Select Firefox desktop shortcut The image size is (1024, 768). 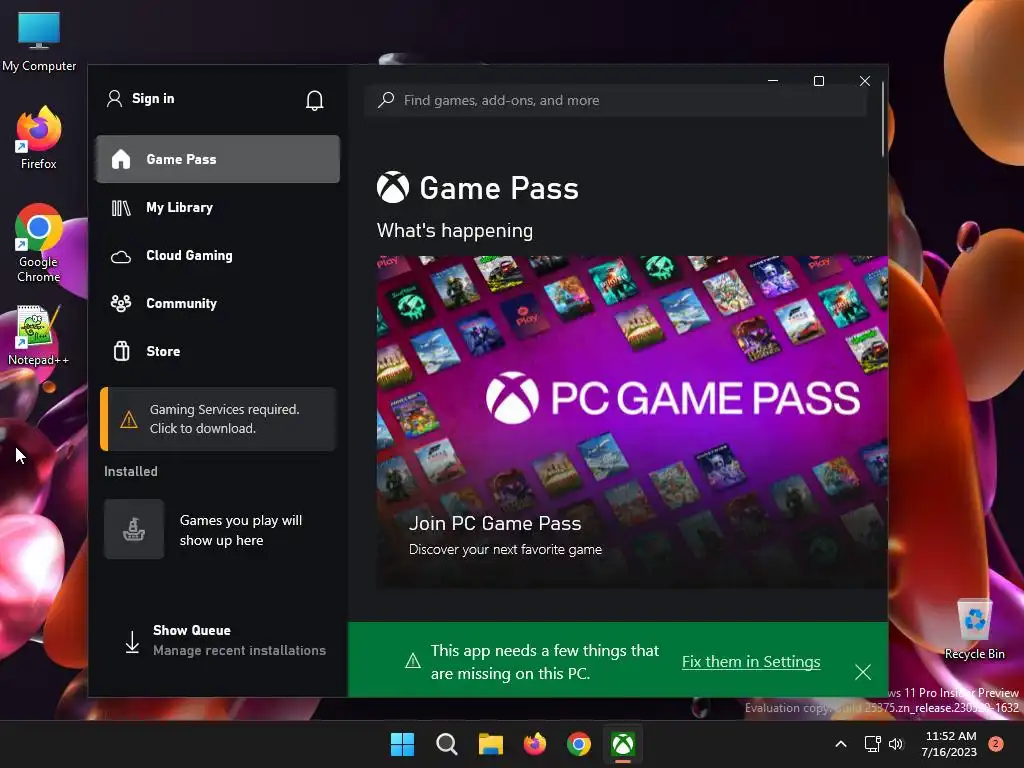point(39,138)
